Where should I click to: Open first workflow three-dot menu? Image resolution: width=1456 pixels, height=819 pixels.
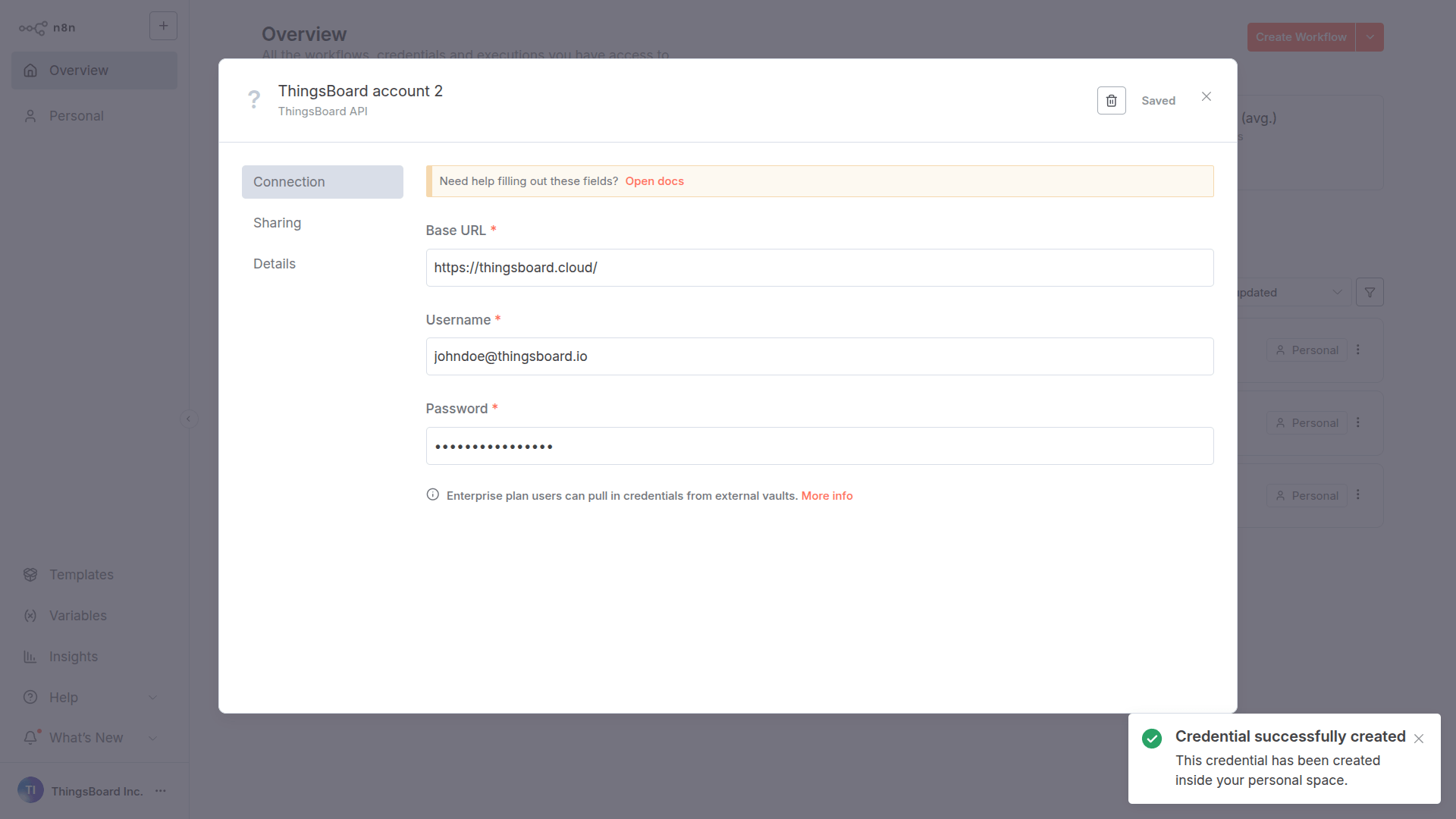[x=1358, y=350]
